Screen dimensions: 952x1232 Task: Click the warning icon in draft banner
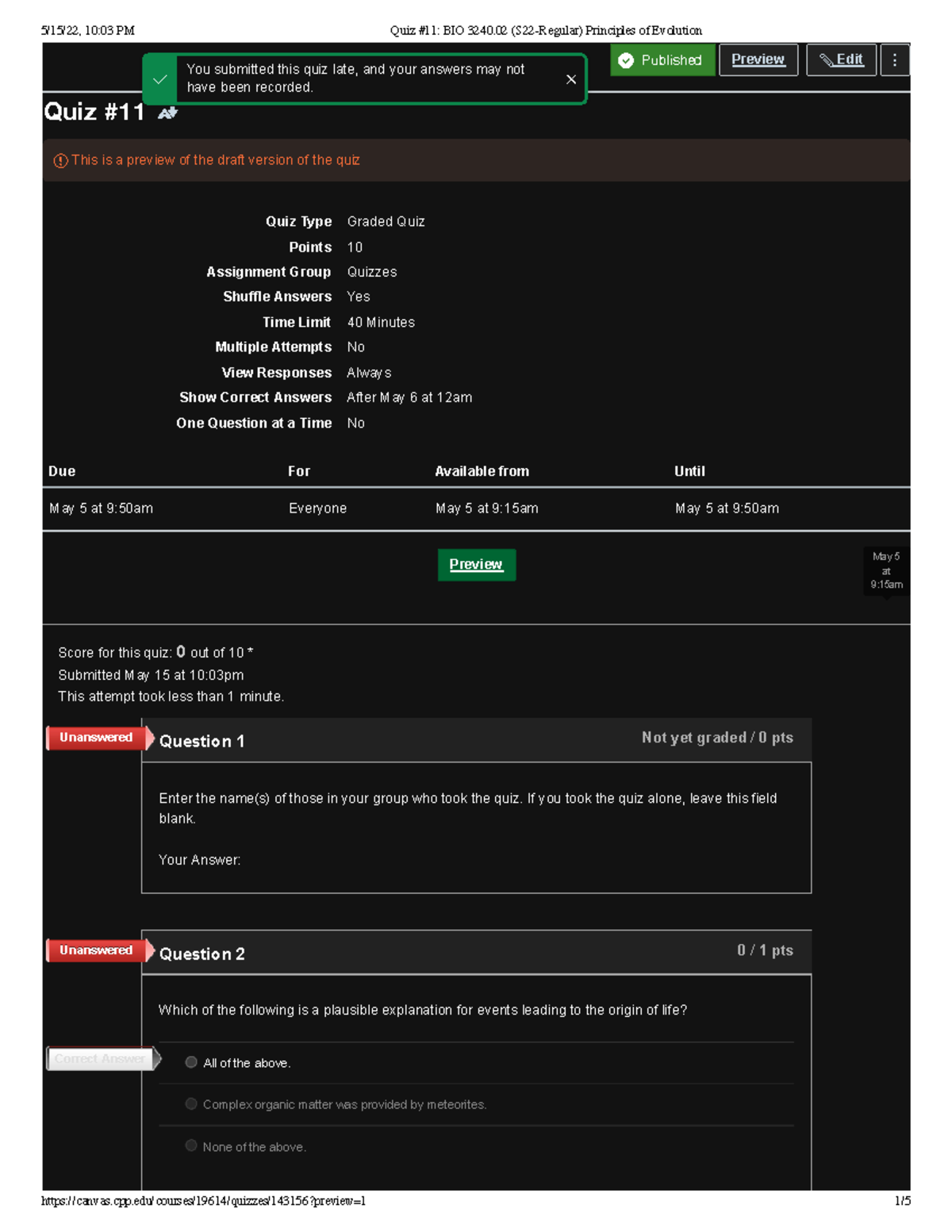tap(60, 161)
